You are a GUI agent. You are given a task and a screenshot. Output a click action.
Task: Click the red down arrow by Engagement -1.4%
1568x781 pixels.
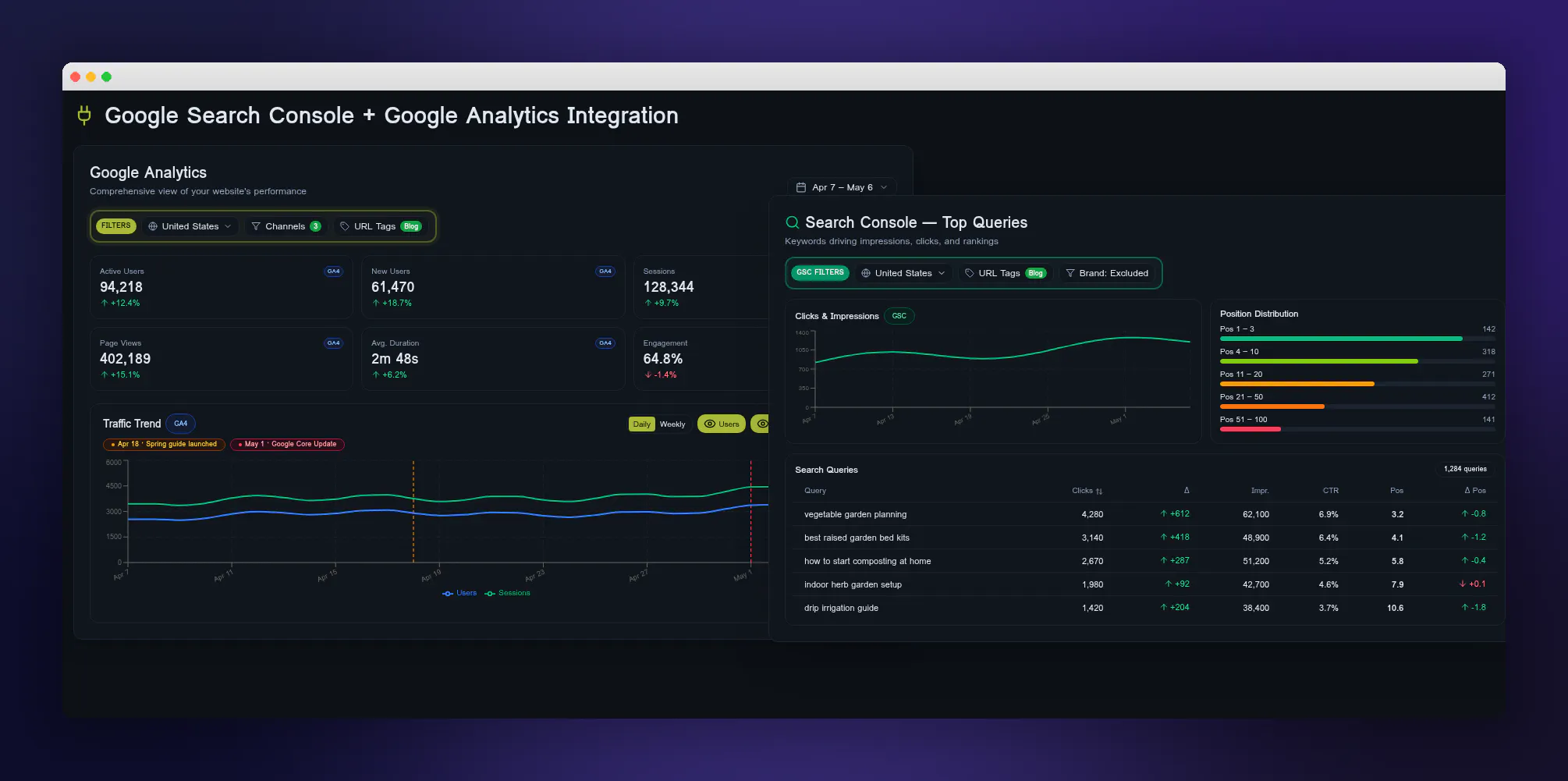pos(648,375)
